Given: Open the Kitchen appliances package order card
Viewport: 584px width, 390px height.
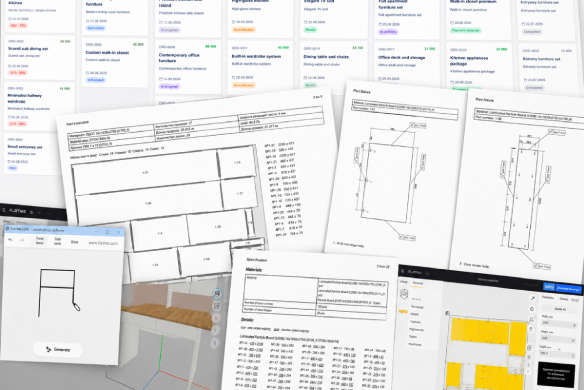Looking at the screenshot, I should click(479, 67).
